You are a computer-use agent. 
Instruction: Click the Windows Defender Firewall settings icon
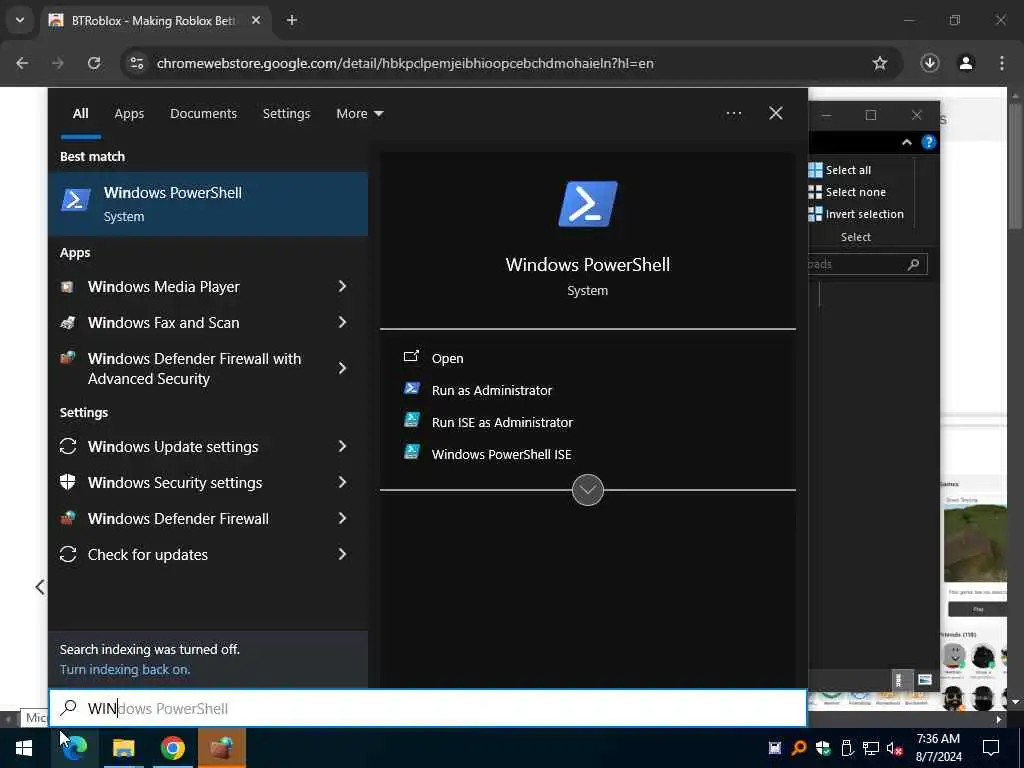click(68, 519)
